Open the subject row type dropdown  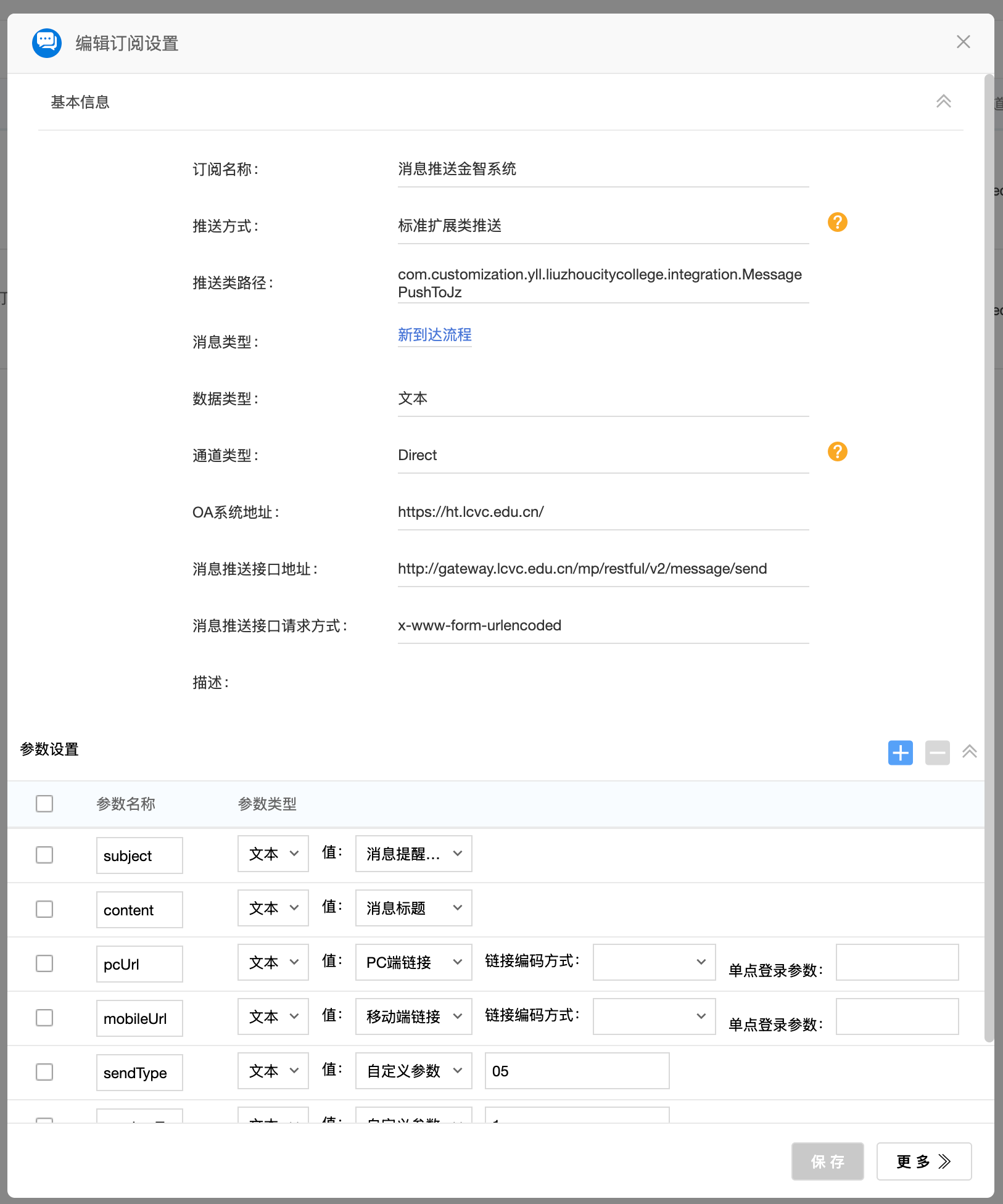tap(273, 854)
